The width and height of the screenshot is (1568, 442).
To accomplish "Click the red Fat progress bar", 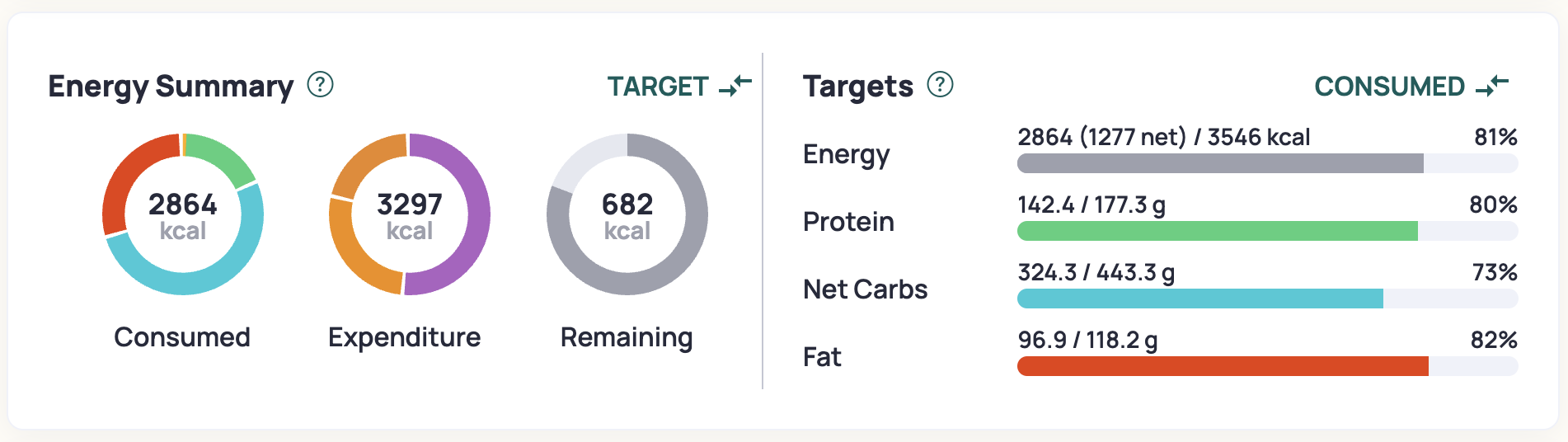I will coord(1267,366).
